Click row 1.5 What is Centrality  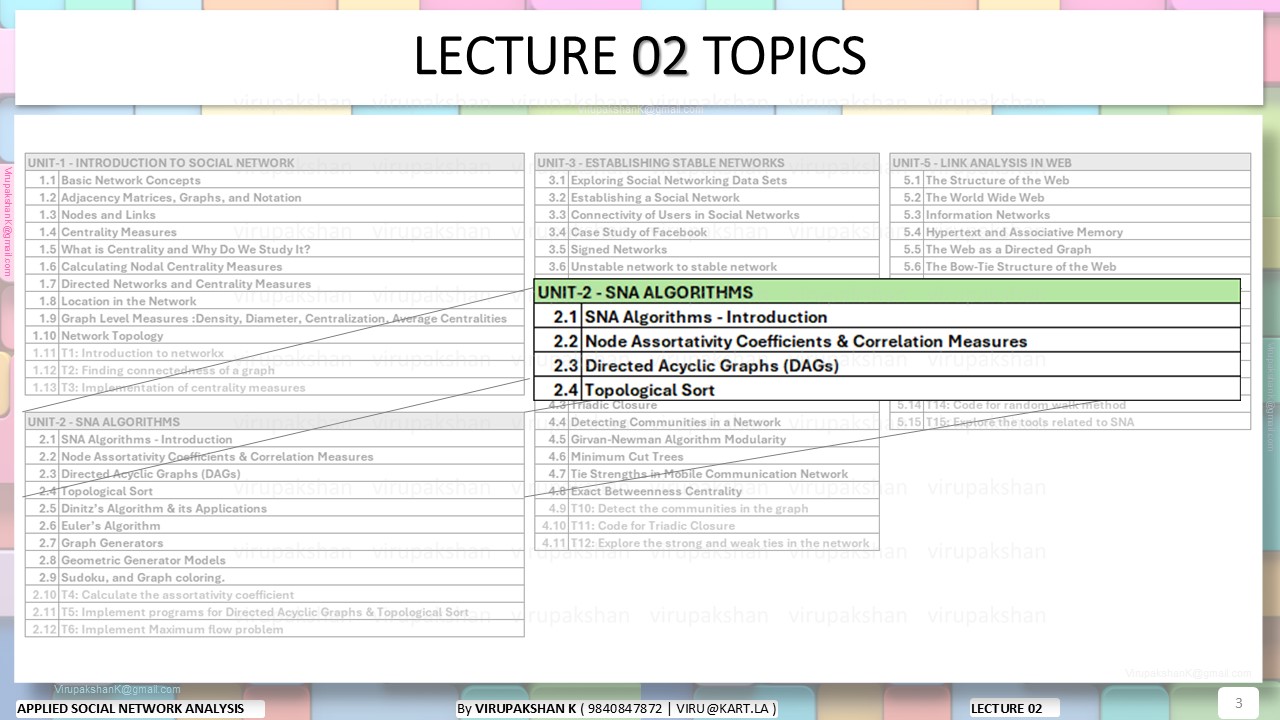(x=274, y=249)
